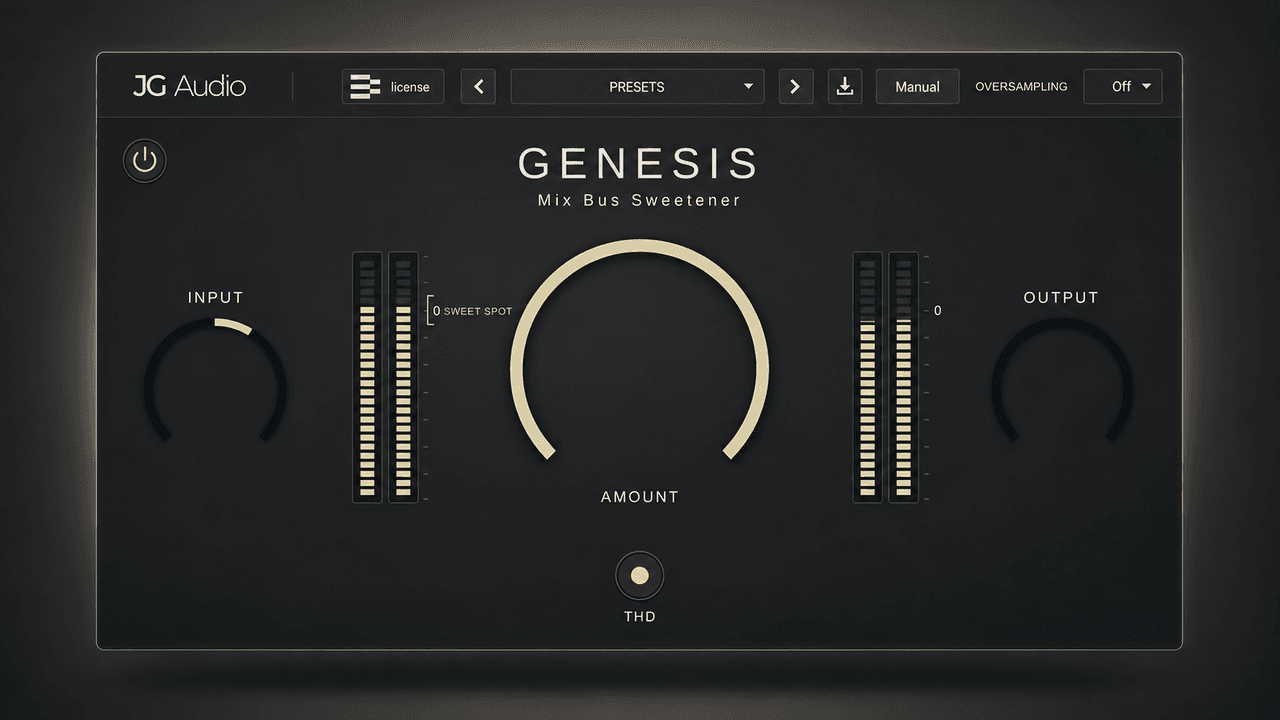Click the "THD" label

click(640, 617)
